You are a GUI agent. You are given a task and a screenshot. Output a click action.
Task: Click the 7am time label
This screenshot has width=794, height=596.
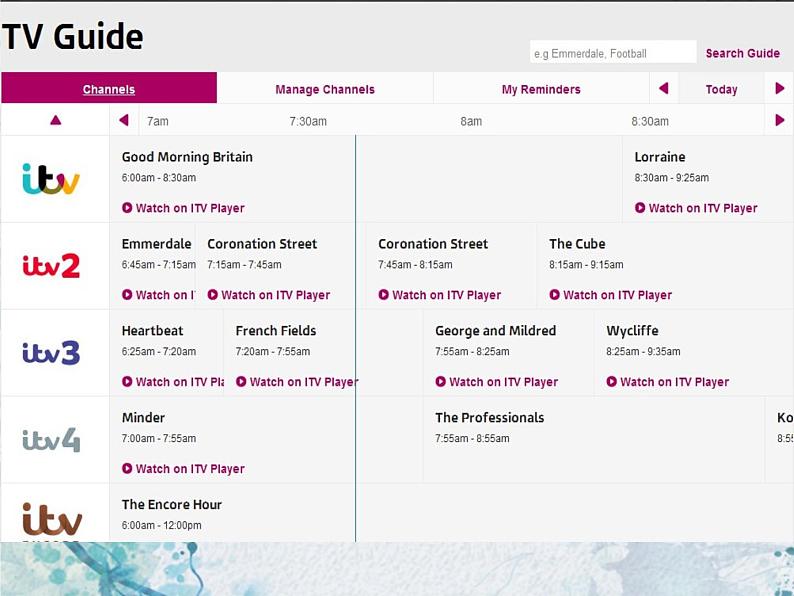157,122
